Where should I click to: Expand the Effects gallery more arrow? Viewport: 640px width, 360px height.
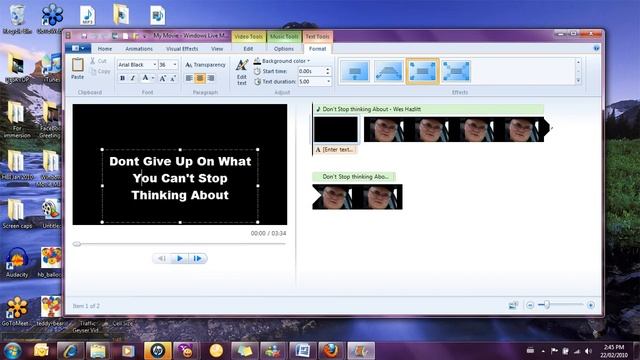[578, 81]
